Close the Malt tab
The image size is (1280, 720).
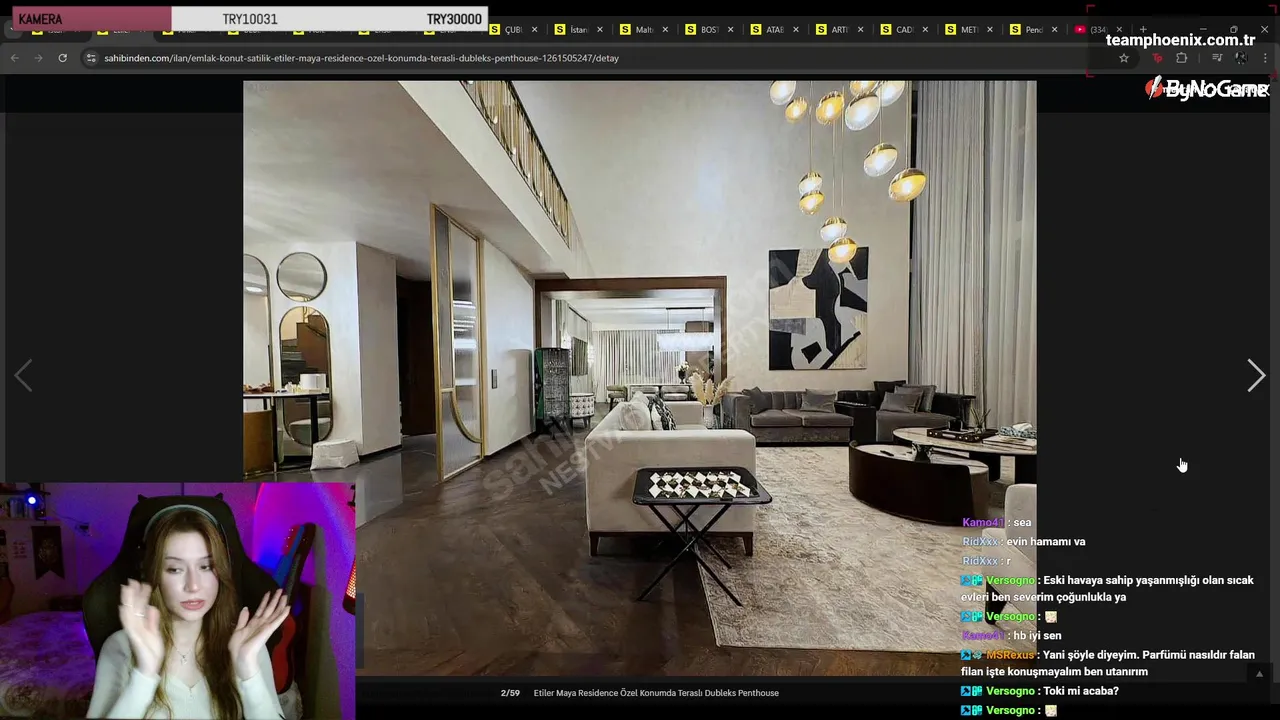pyautogui.click(x=665, y=30)
